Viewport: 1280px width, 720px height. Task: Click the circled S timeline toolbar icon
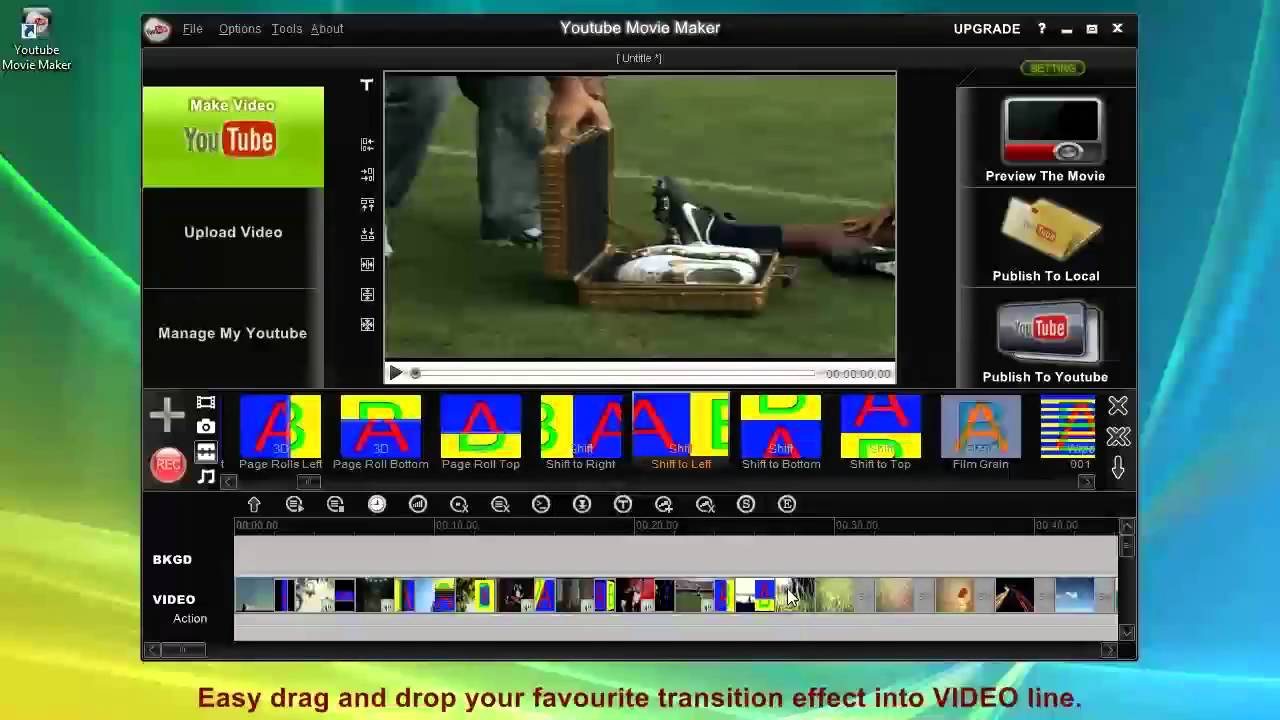746,505
